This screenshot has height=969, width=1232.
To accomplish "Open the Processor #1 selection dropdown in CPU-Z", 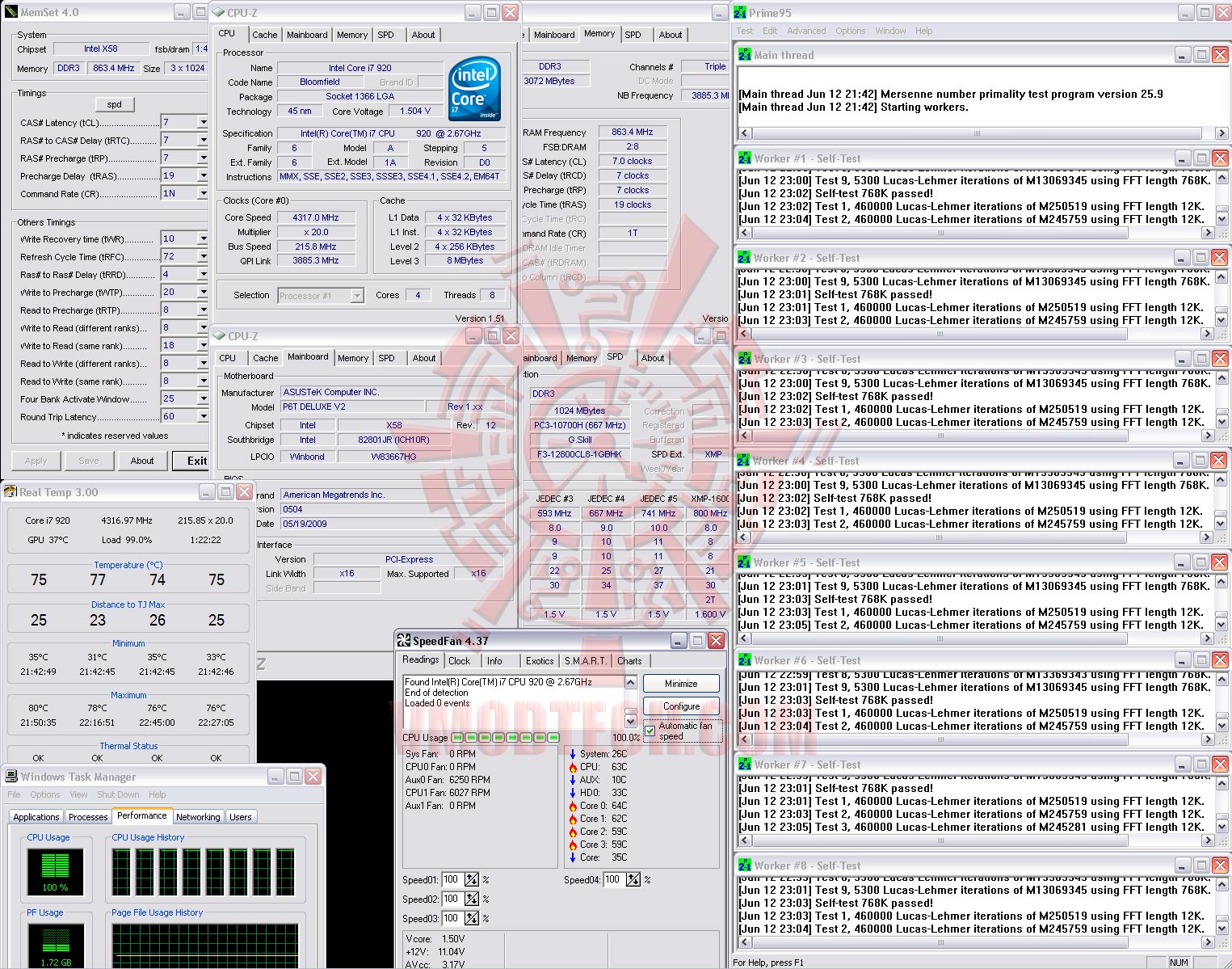I will click(x=357, y=296).
